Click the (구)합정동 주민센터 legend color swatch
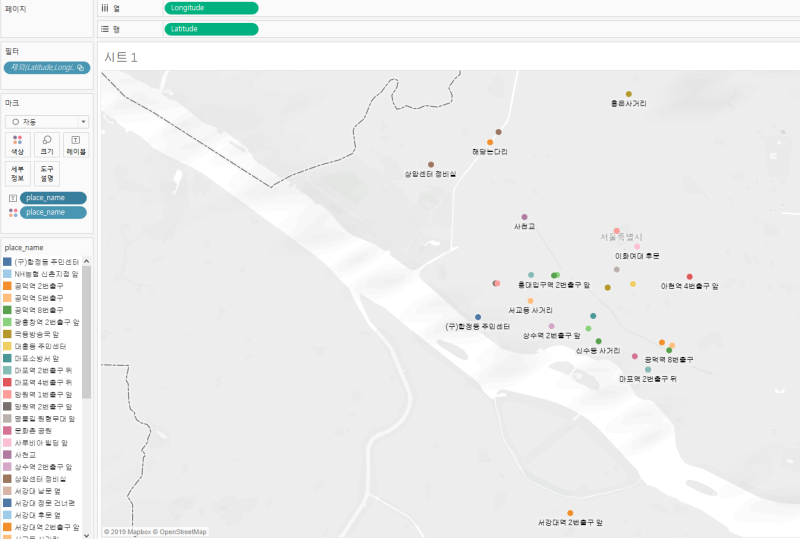 click(7, 262)
